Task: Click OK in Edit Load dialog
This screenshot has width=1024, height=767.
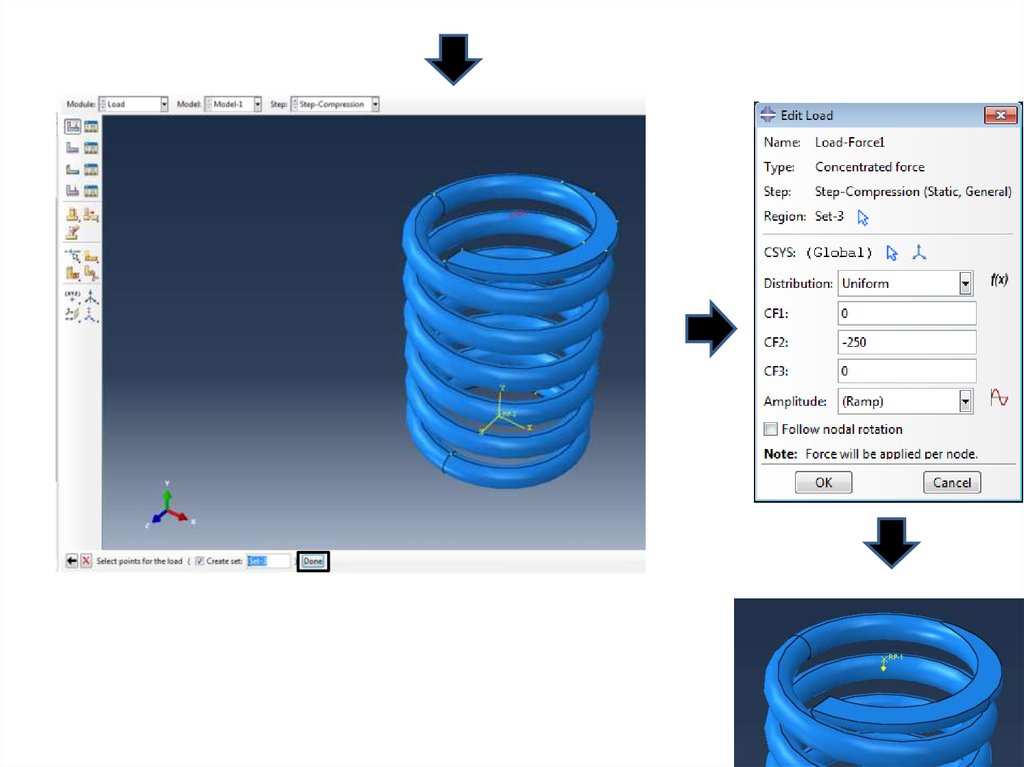Action: [824, 482]
